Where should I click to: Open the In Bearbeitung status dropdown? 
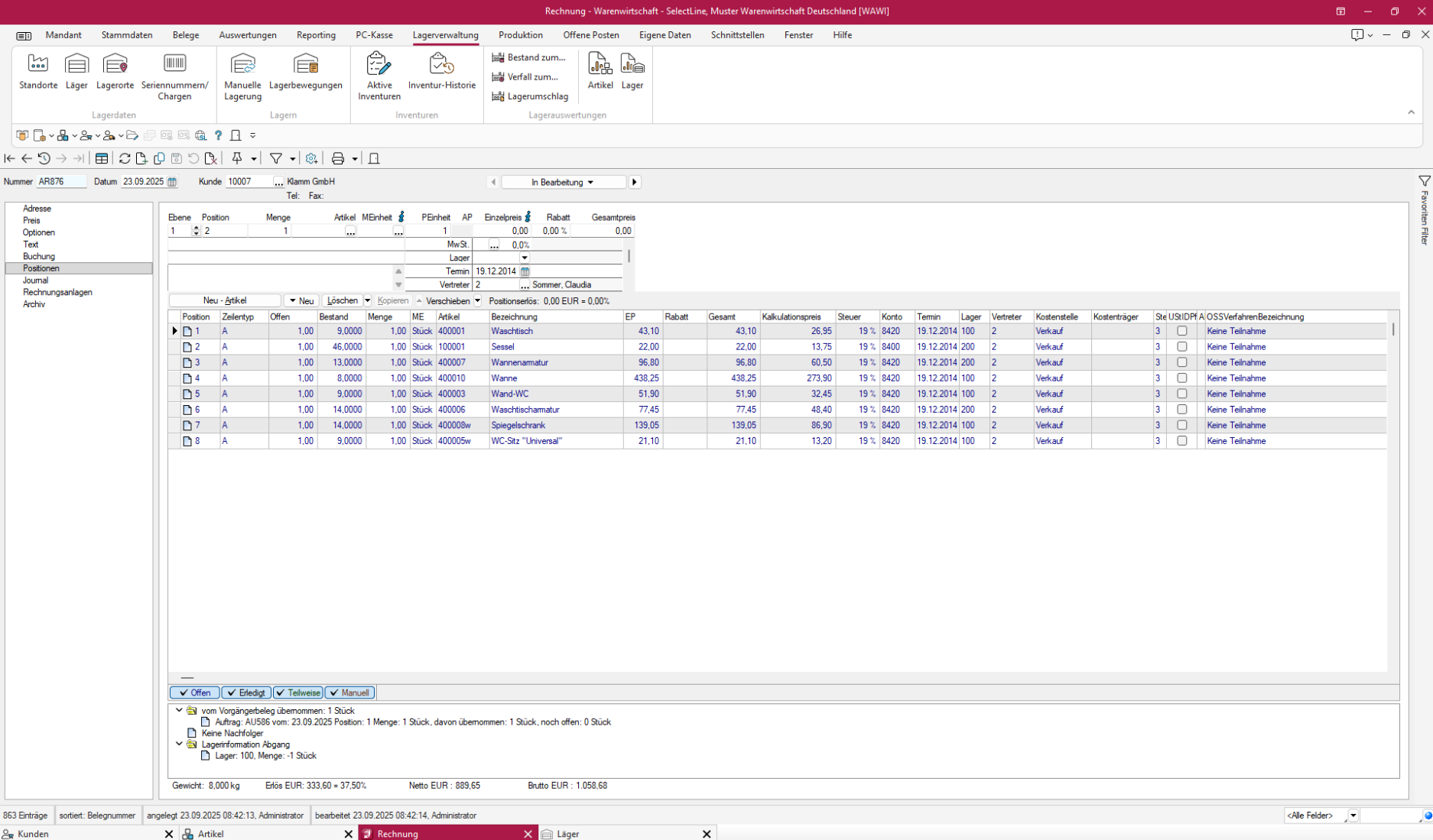(x=563, y=182)
